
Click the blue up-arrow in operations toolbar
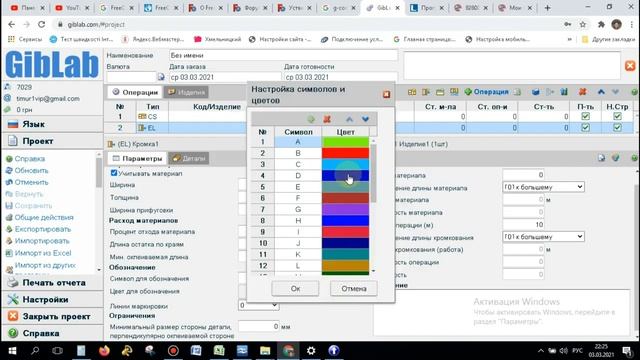(x=601, y=92)
